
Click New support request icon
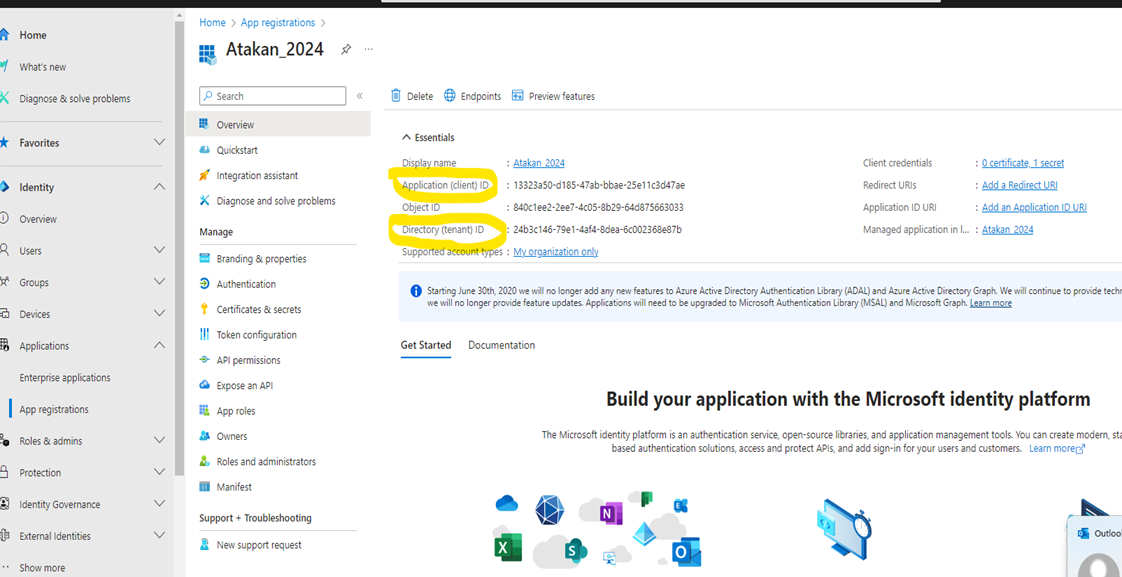[x=204, y=545]
